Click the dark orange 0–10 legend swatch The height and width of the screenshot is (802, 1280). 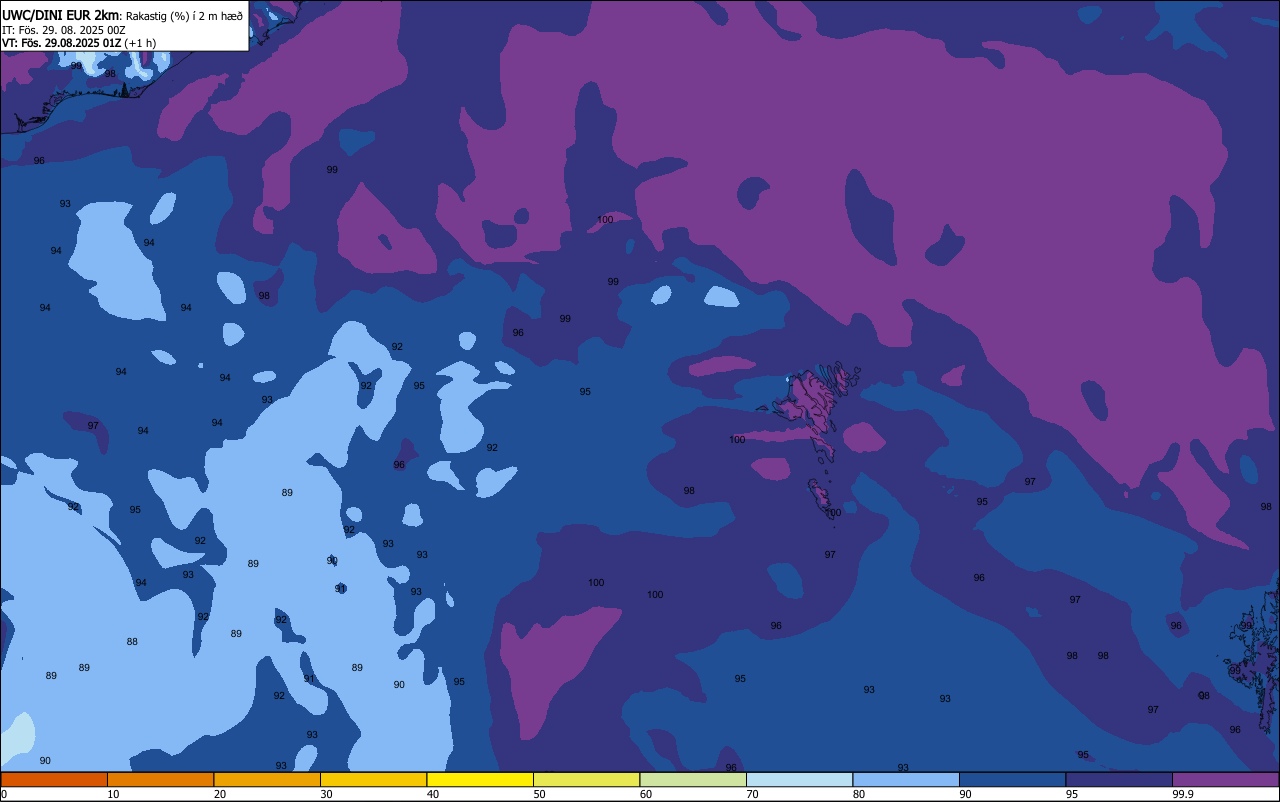point(54,779)
